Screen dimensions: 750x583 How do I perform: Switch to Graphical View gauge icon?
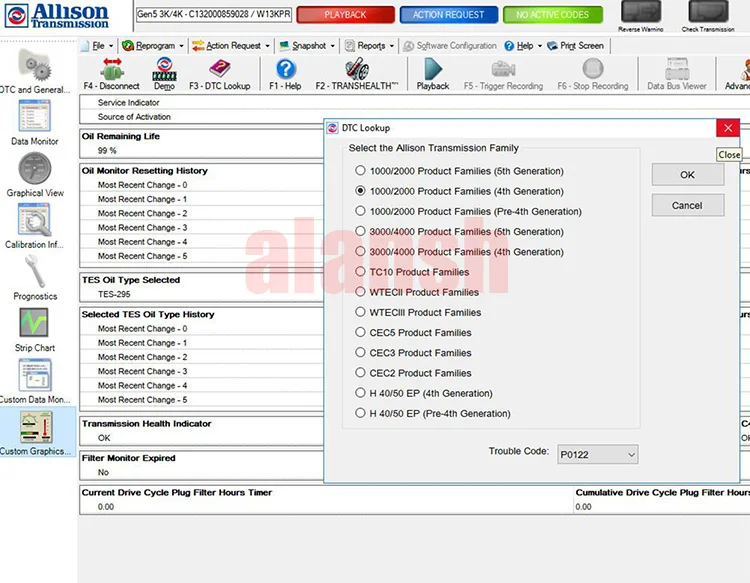34,168
